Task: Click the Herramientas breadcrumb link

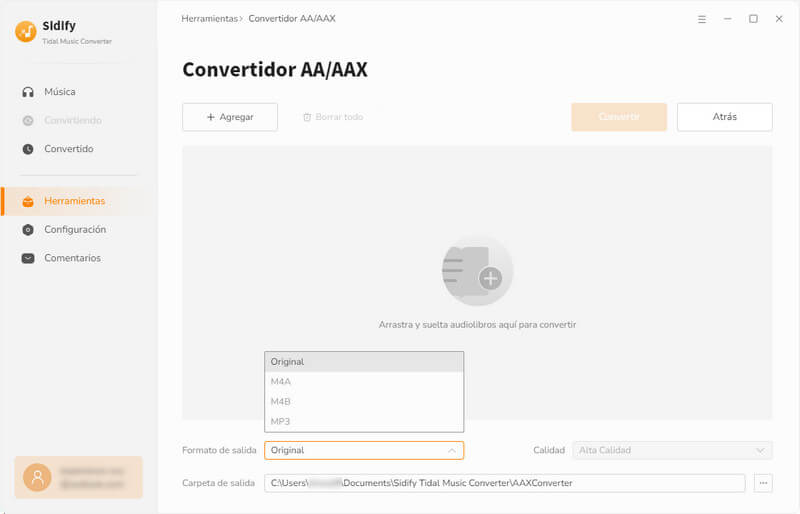Action: coord(209,19)
